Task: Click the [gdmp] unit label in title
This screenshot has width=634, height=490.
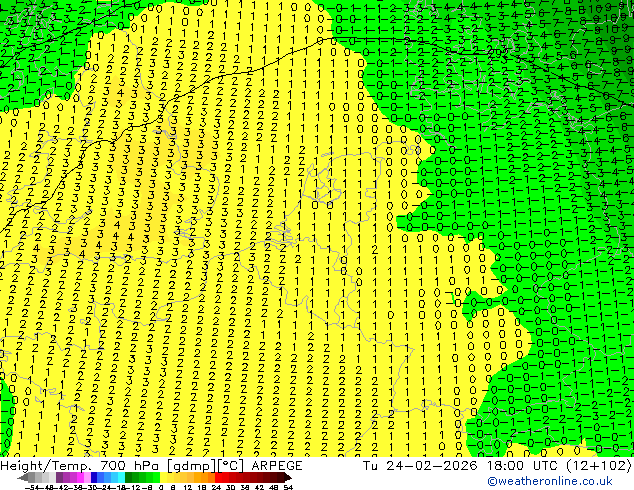Action: point(192,466)
